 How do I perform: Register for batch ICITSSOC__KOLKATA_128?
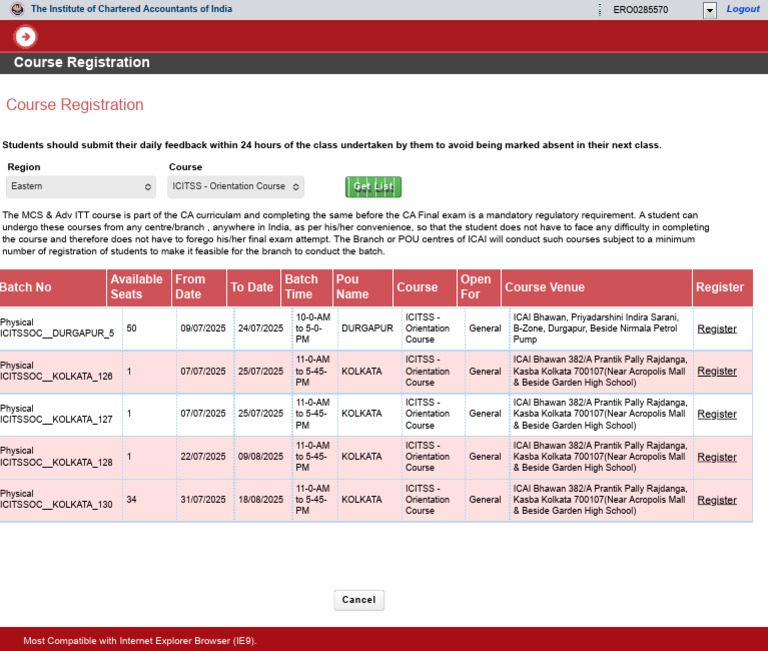tap(717, 457)
